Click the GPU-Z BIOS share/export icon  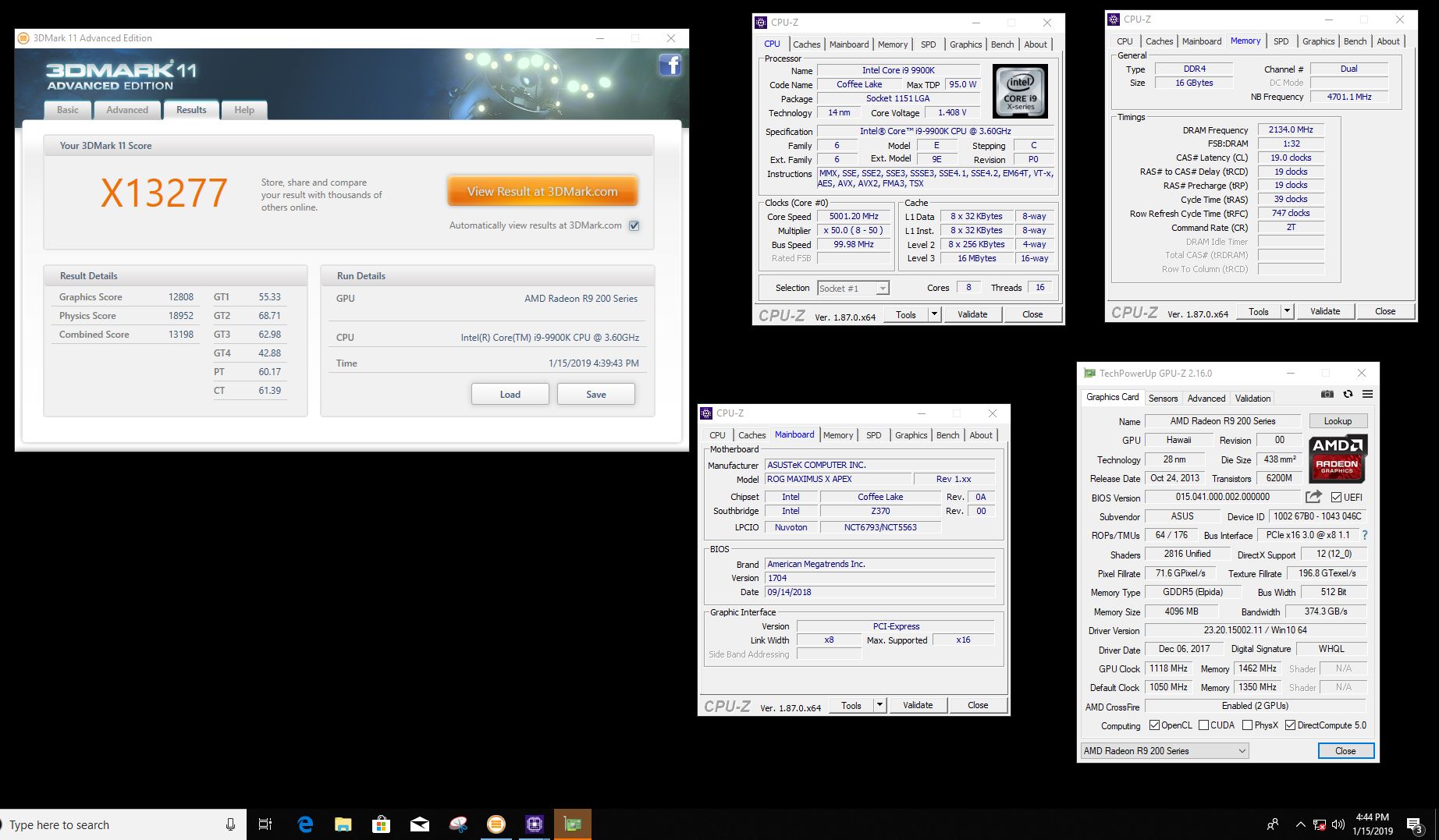pos(1314,497)
